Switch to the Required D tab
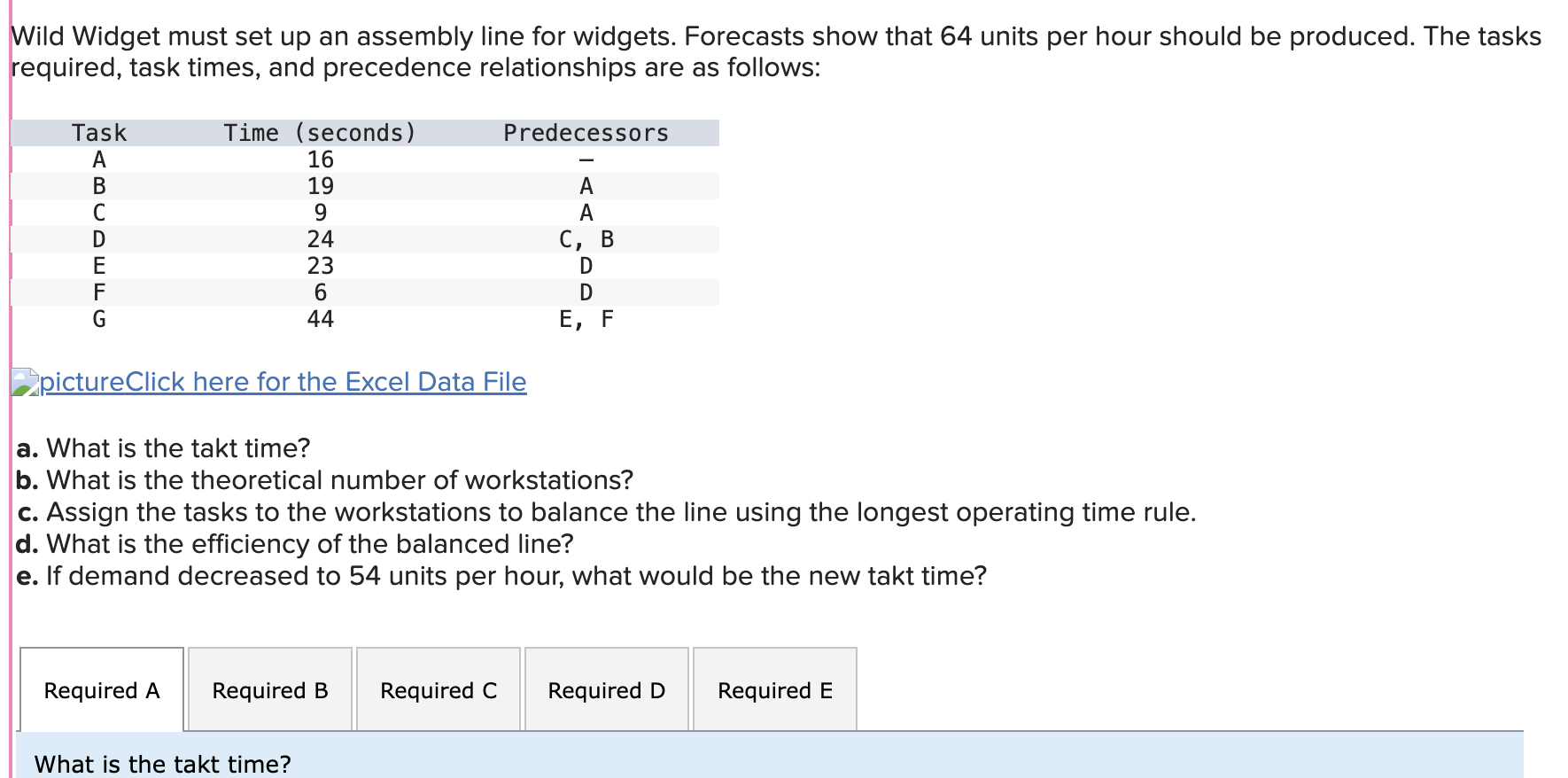1568x778 pixels. click(606, 690)
